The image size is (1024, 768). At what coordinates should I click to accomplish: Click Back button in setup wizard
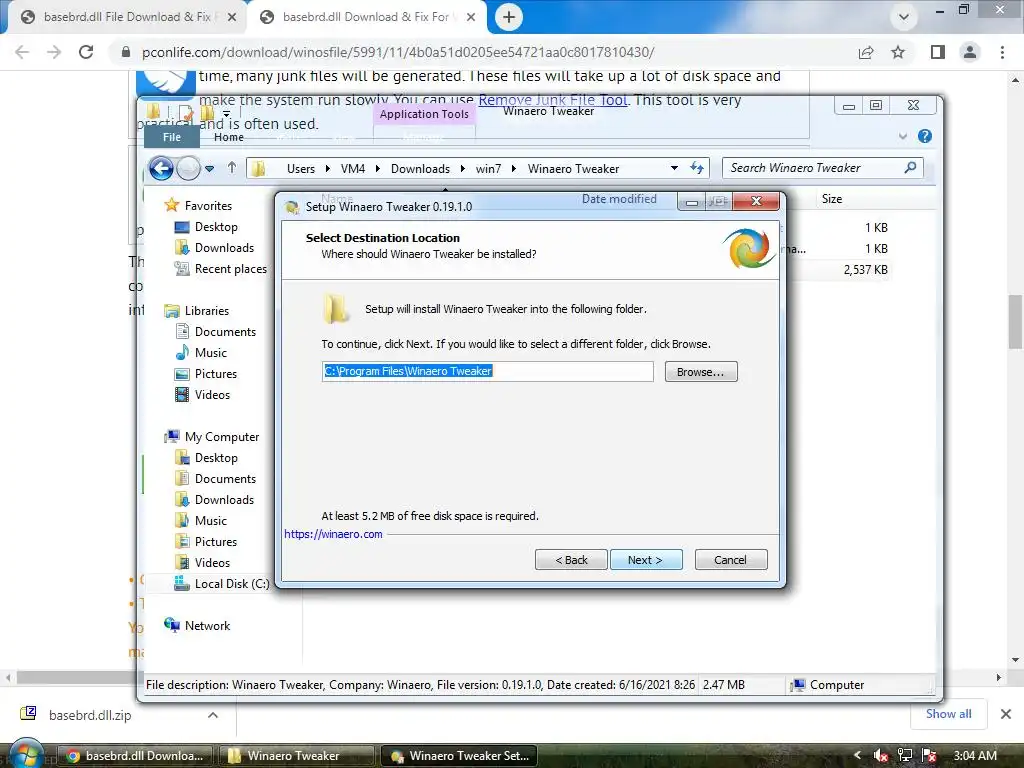pyautogui.click(x=571, y=560)
